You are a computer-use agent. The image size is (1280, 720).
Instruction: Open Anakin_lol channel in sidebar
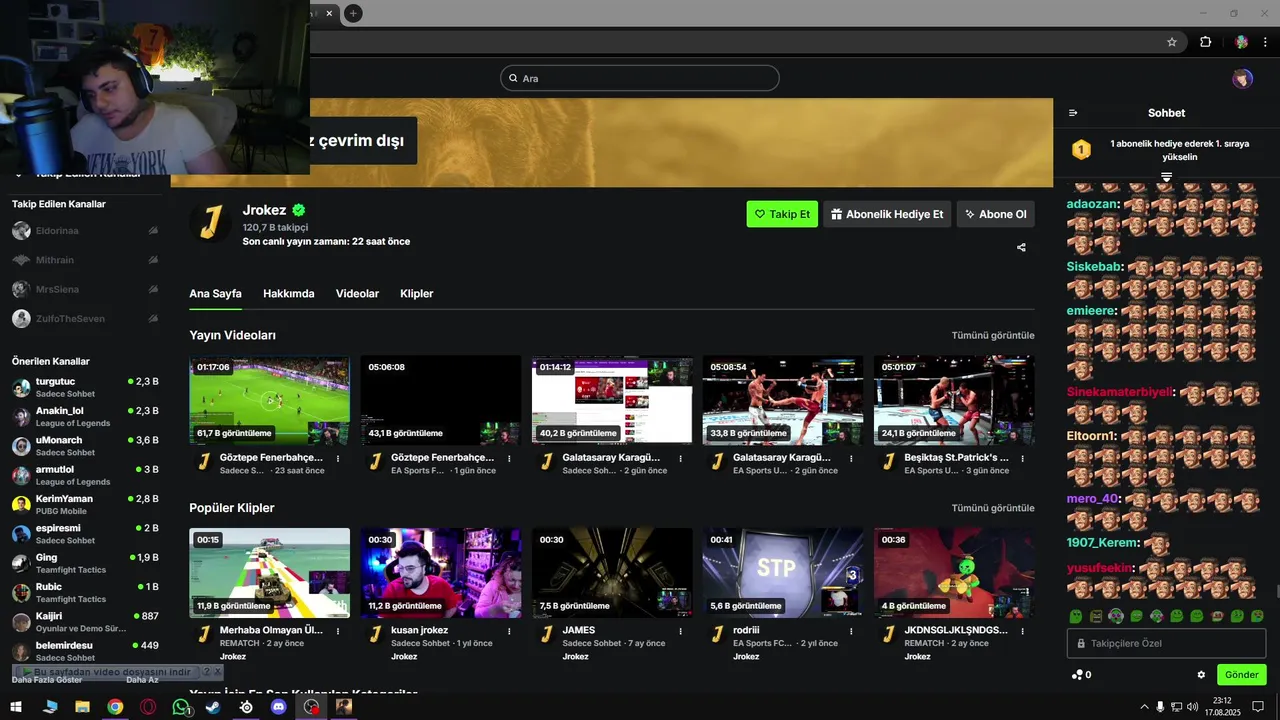pos(85,417)
